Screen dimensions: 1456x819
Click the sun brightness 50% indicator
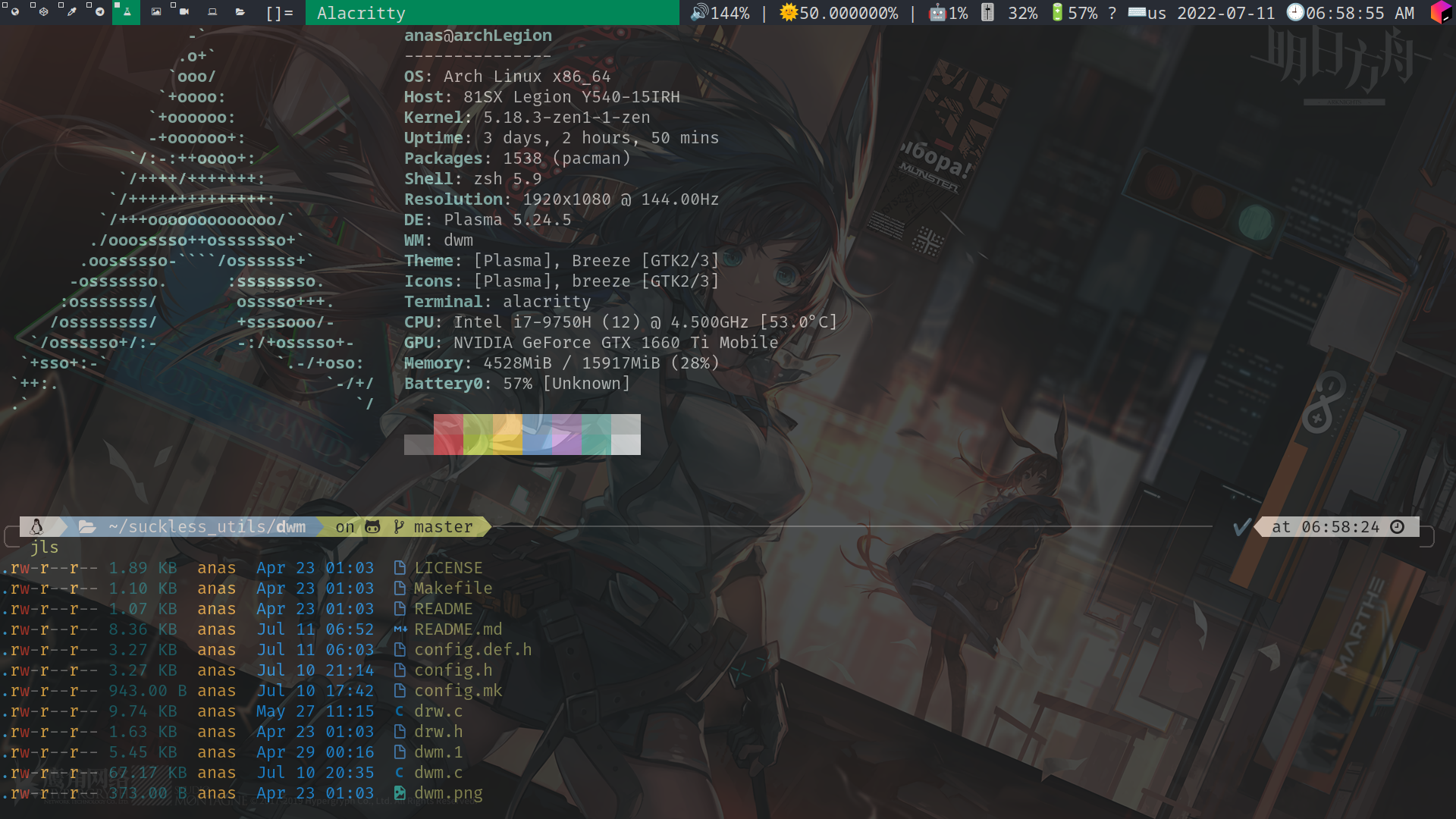839,13
